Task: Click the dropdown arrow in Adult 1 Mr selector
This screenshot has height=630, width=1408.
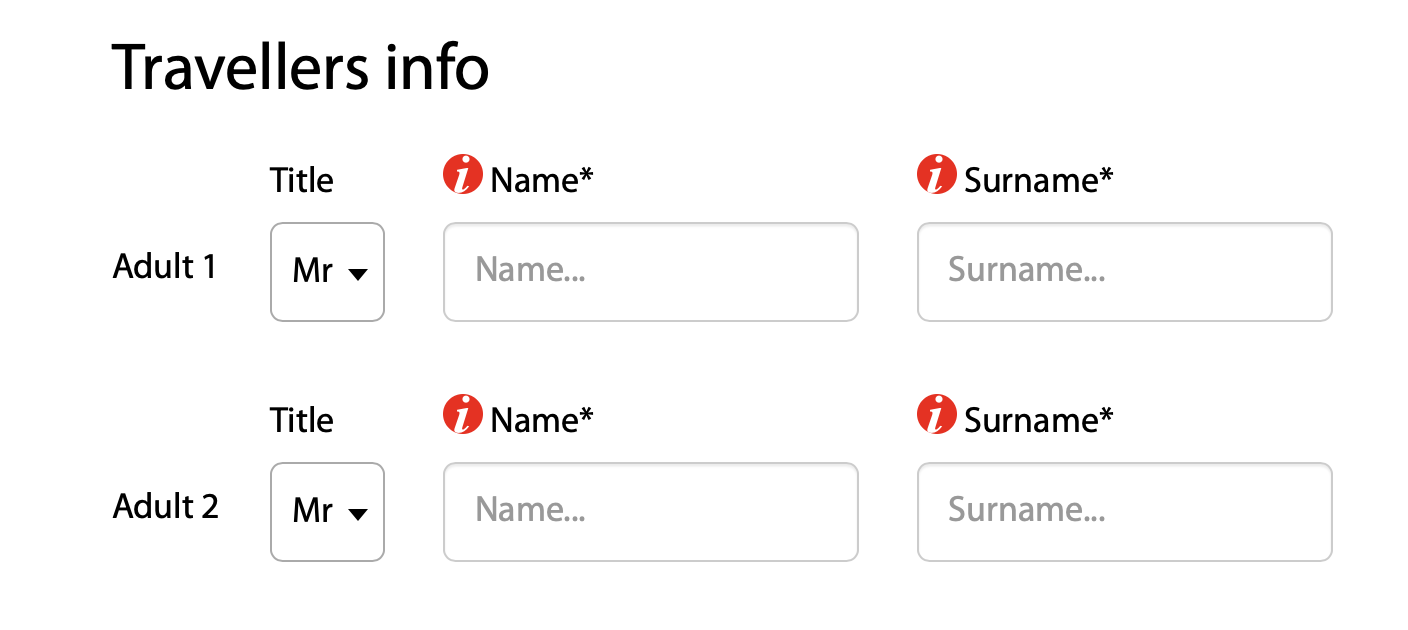Action: point(358,275)
